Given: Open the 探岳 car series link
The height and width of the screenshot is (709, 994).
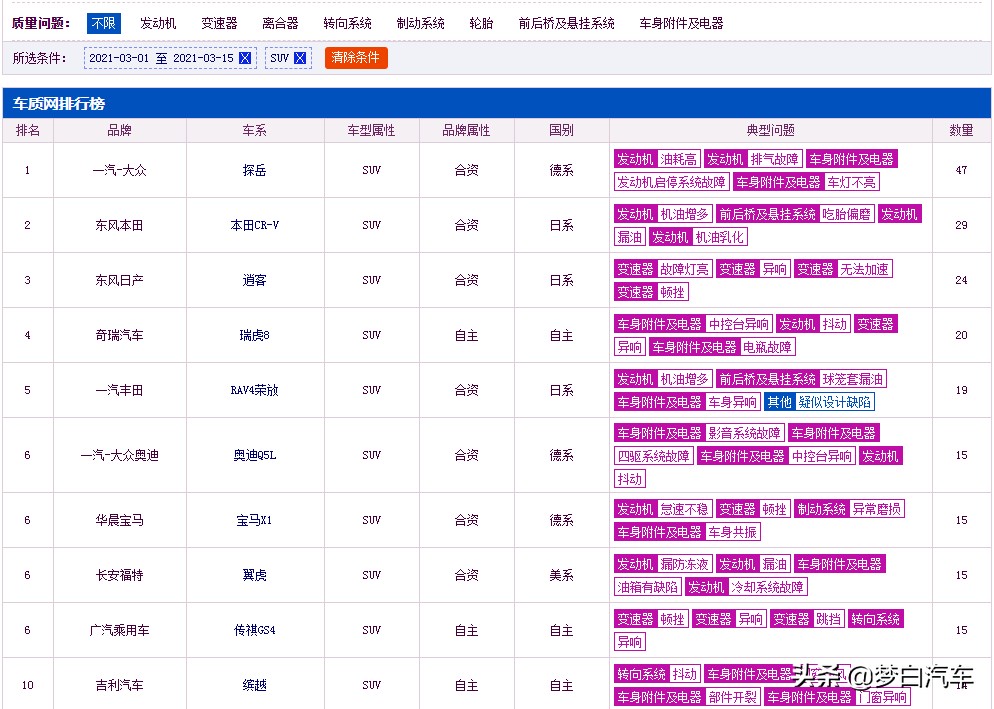Looking at the screenshot, I should 254,170.
